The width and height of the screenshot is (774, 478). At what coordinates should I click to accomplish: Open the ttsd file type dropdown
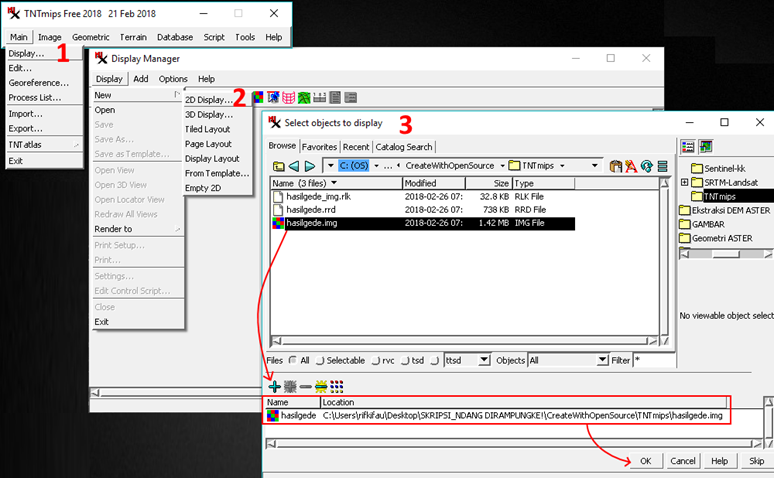pyautogui.click(x=485, y=360)
